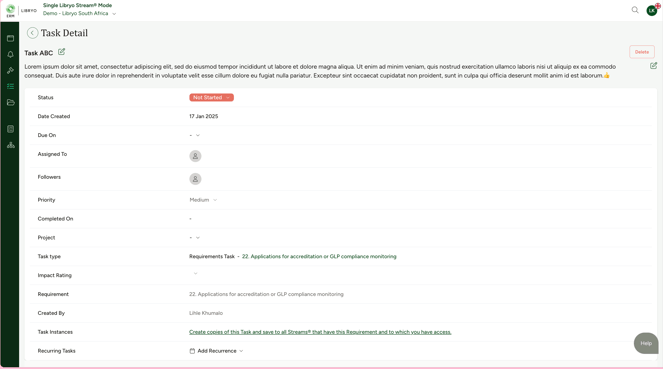The image size is (663, 369).
Task: Go back using the Task Detail arrow
Action: [x=32, y=33]
